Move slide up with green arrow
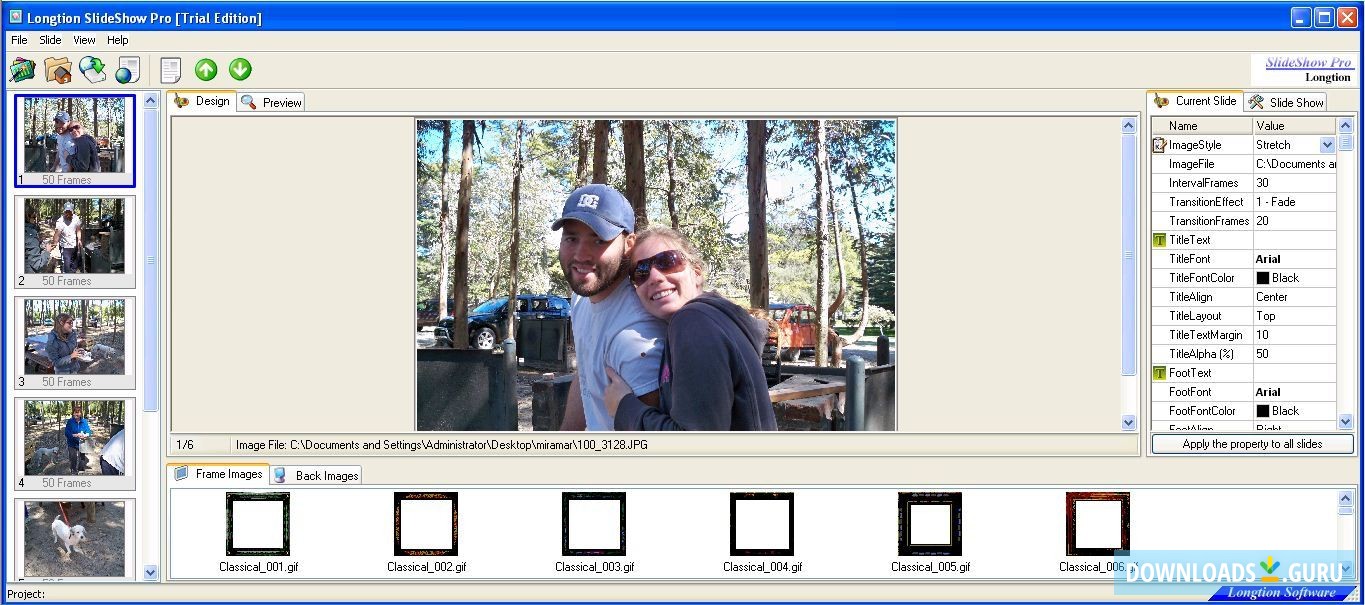 (x=206, y=69)
